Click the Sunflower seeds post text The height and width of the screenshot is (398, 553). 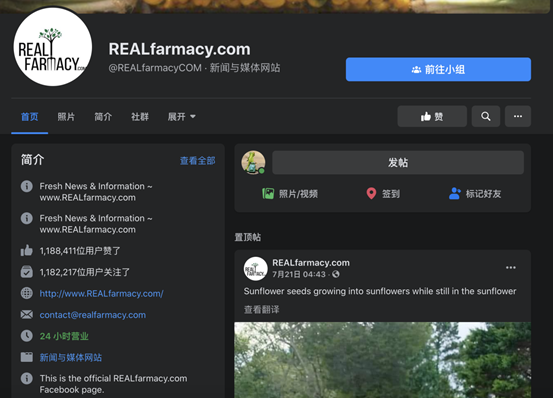(x=380, y=291)
